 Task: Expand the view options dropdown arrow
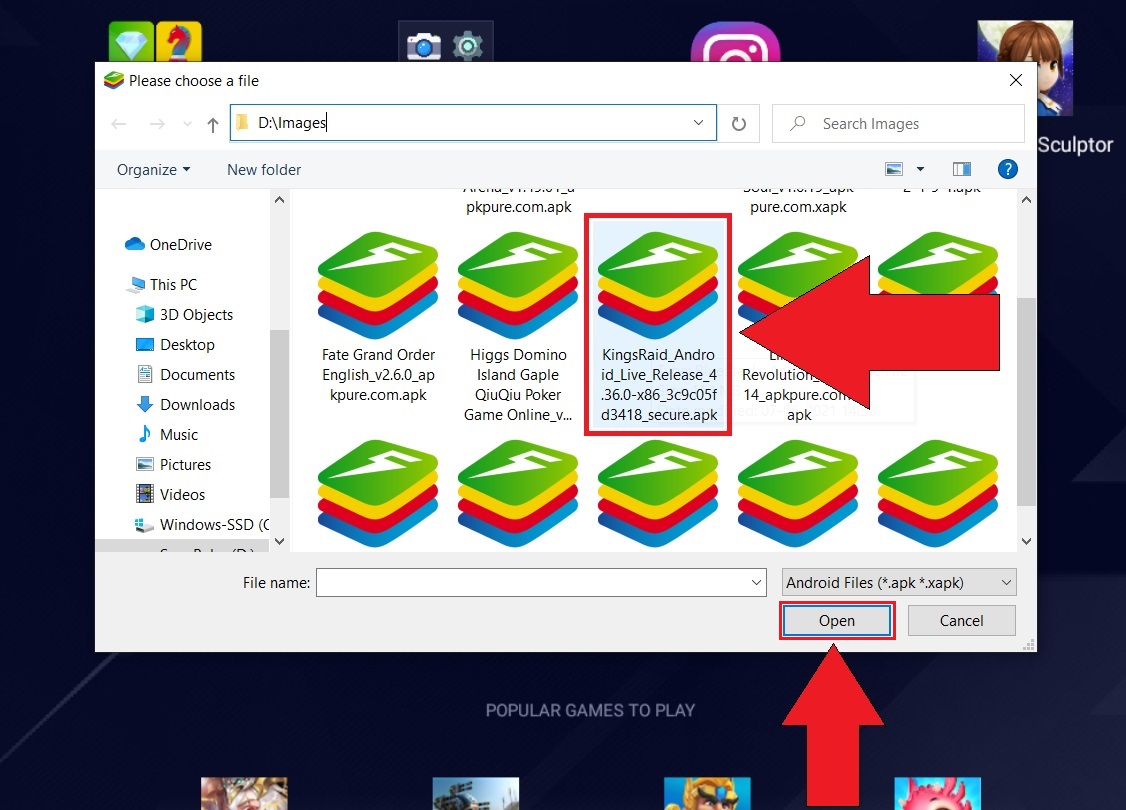(921, 169)
